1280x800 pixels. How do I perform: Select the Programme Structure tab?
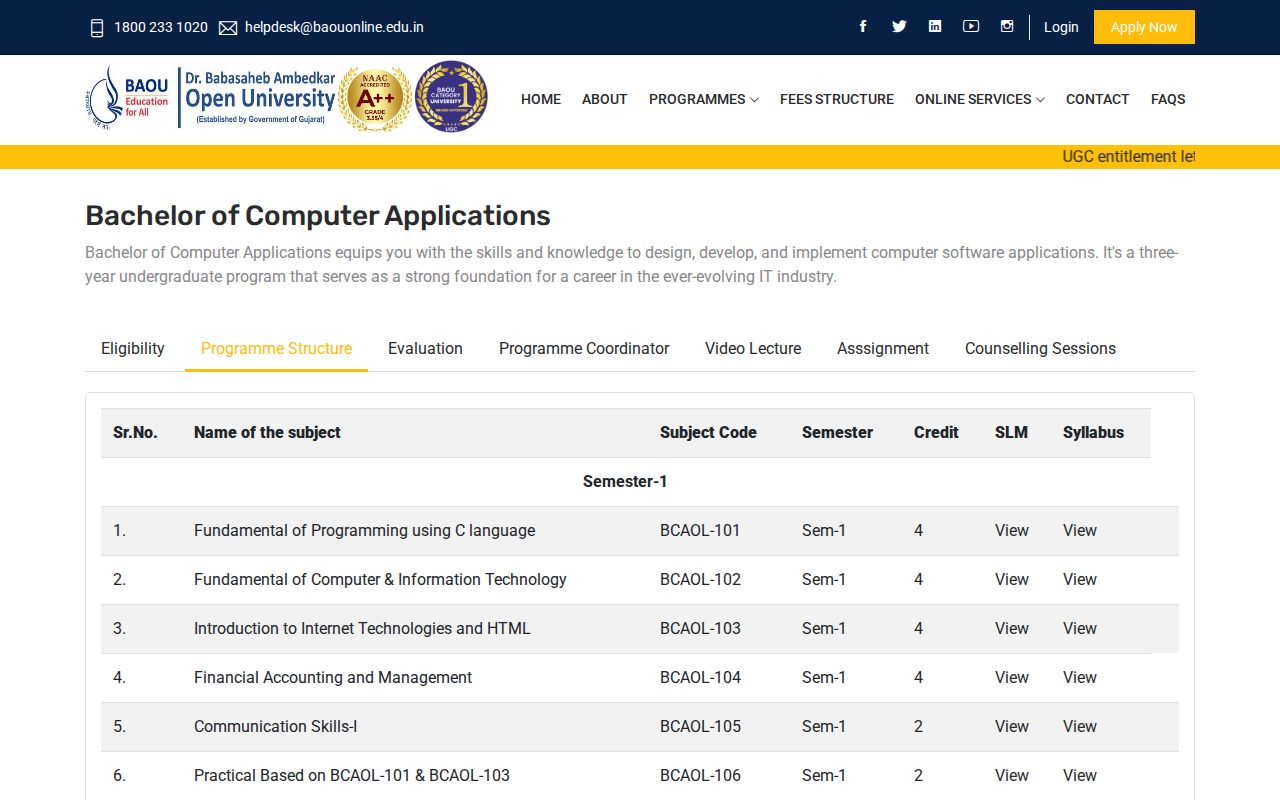(x=276, y=348)
